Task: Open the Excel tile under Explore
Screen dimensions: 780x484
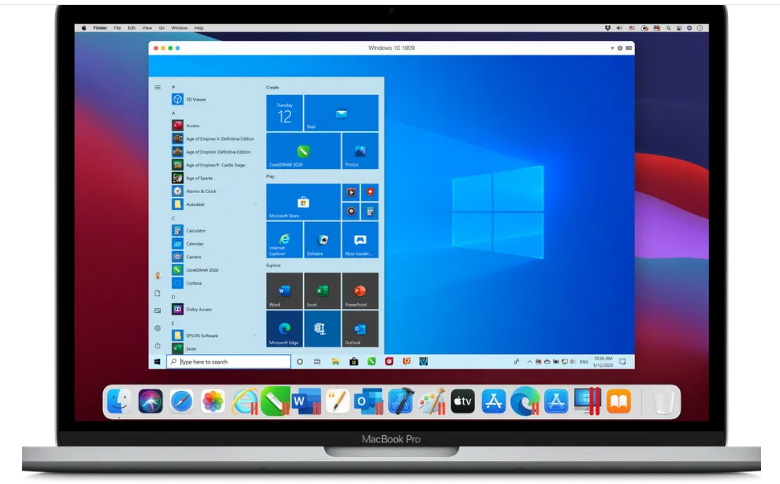Action: click(322, 291)
